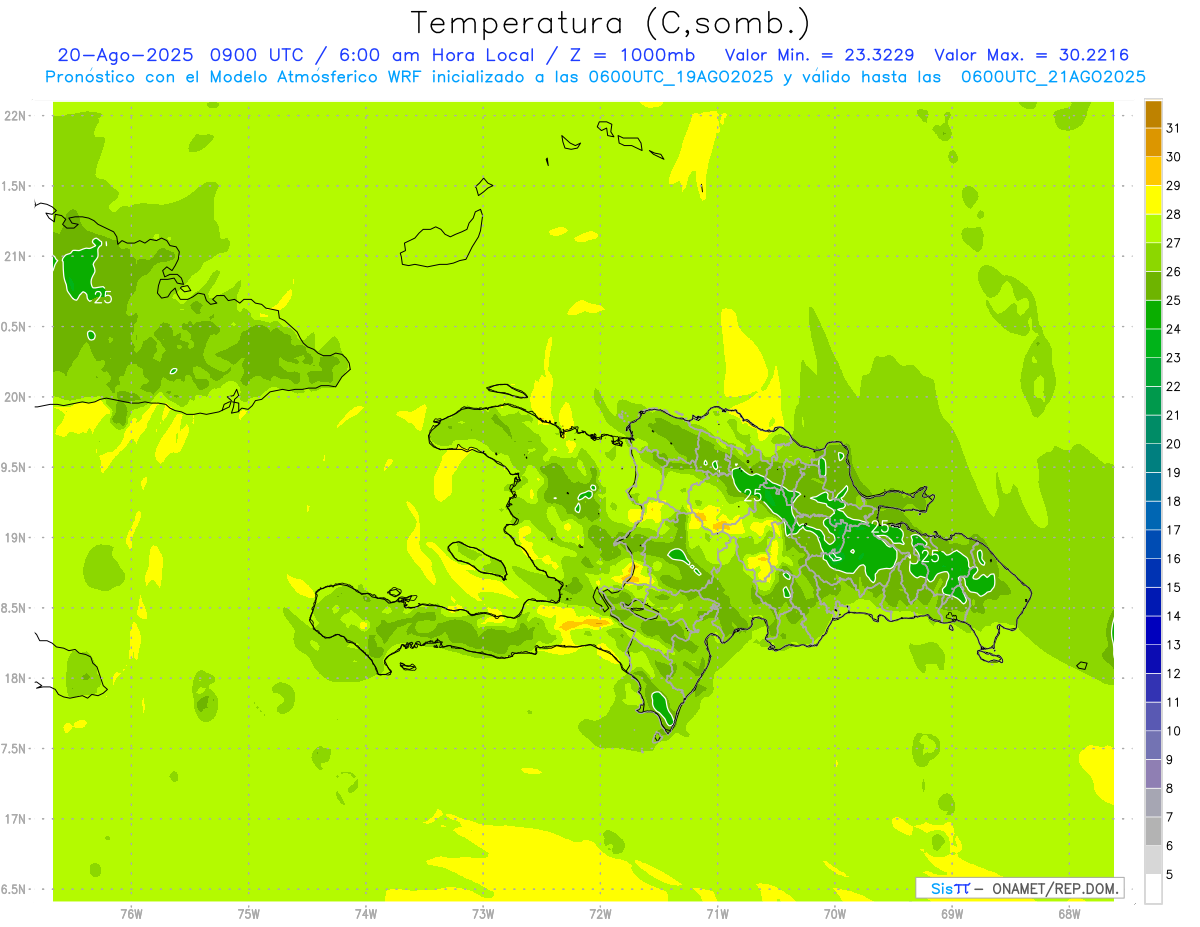
Task: Click the '70W' longitude axis label
Action: click(835, 913)
